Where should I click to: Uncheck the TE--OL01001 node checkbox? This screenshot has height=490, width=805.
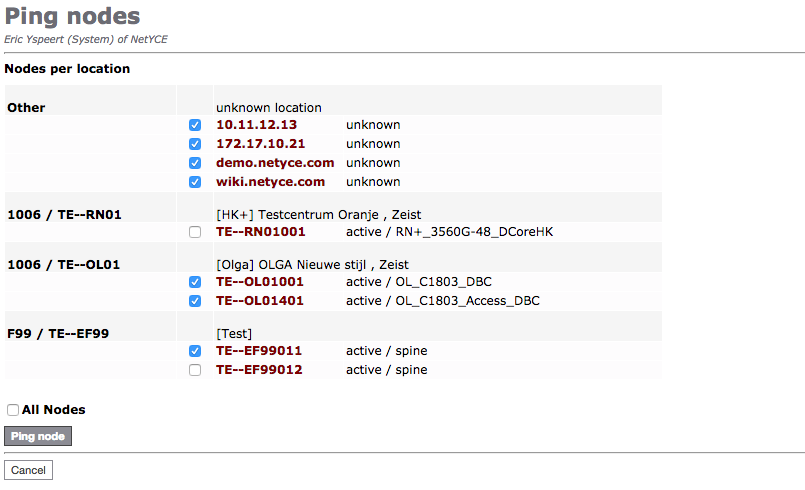[195, 282]
